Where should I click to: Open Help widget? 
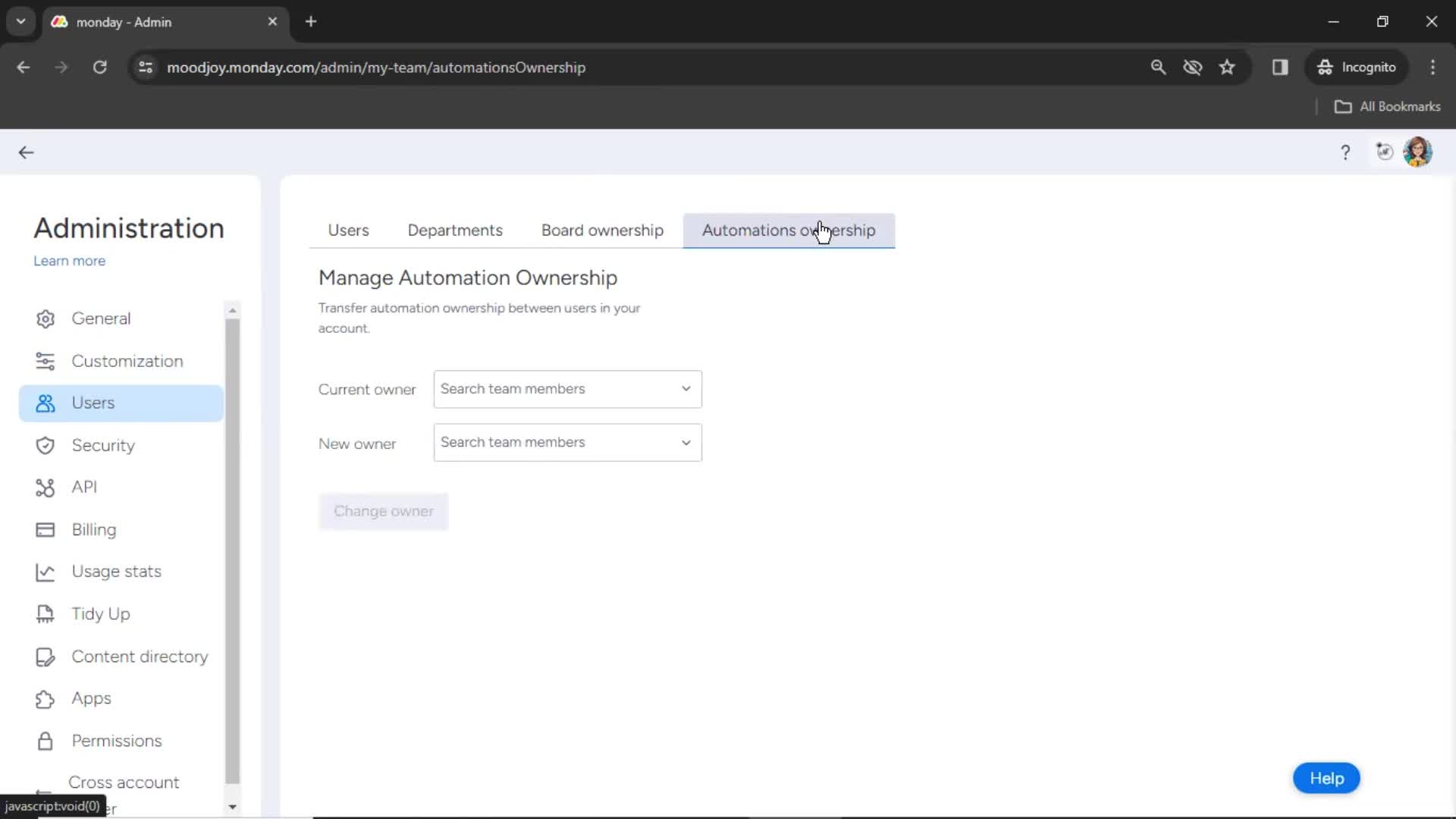(1327, 778)
